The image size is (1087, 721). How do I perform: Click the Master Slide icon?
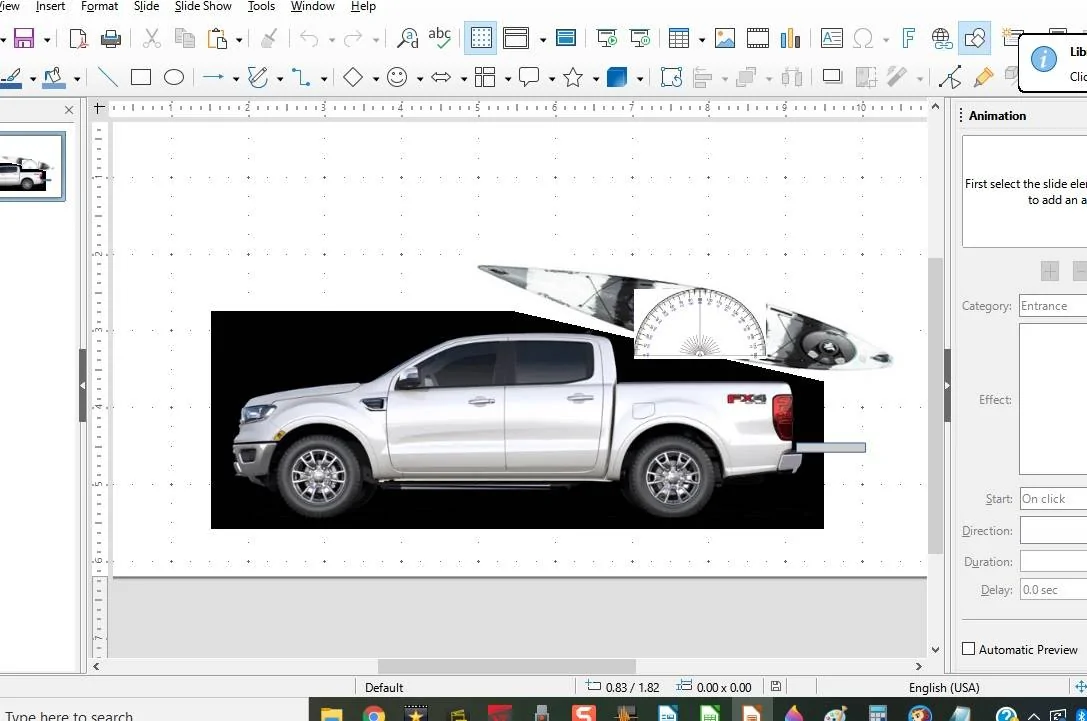(x=566, y=38)
